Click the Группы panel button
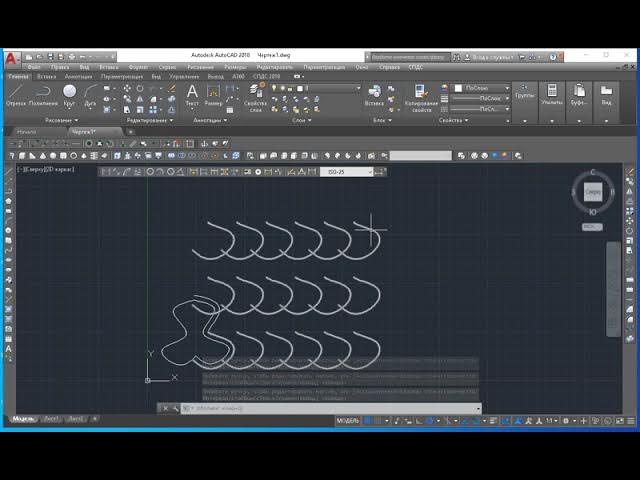This screenshot has height=480, width=640. (524, 102)
